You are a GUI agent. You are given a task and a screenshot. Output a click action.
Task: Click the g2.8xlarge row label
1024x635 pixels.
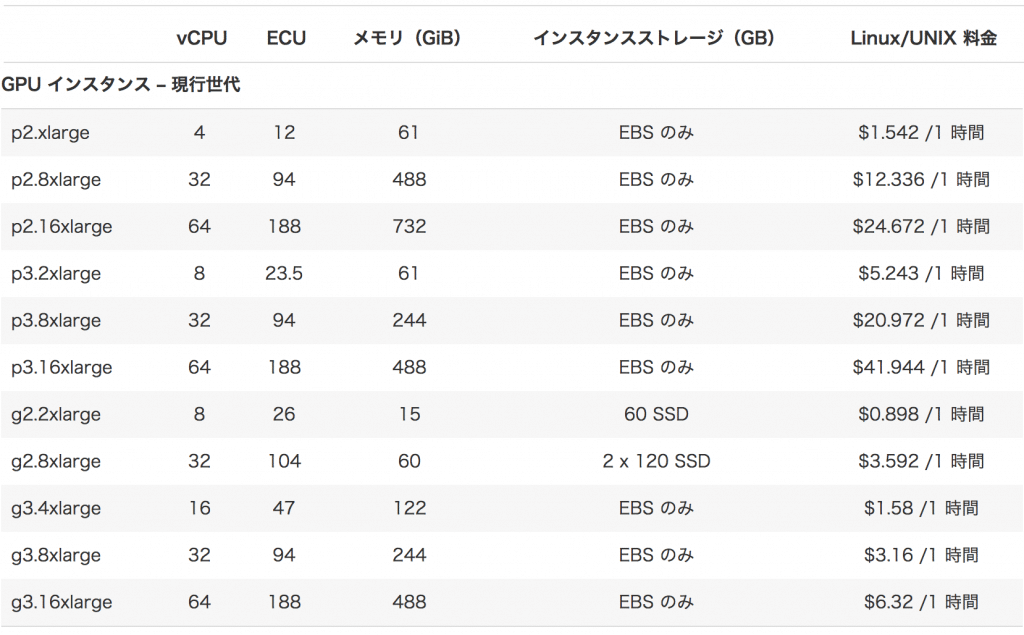coord(56,462)
